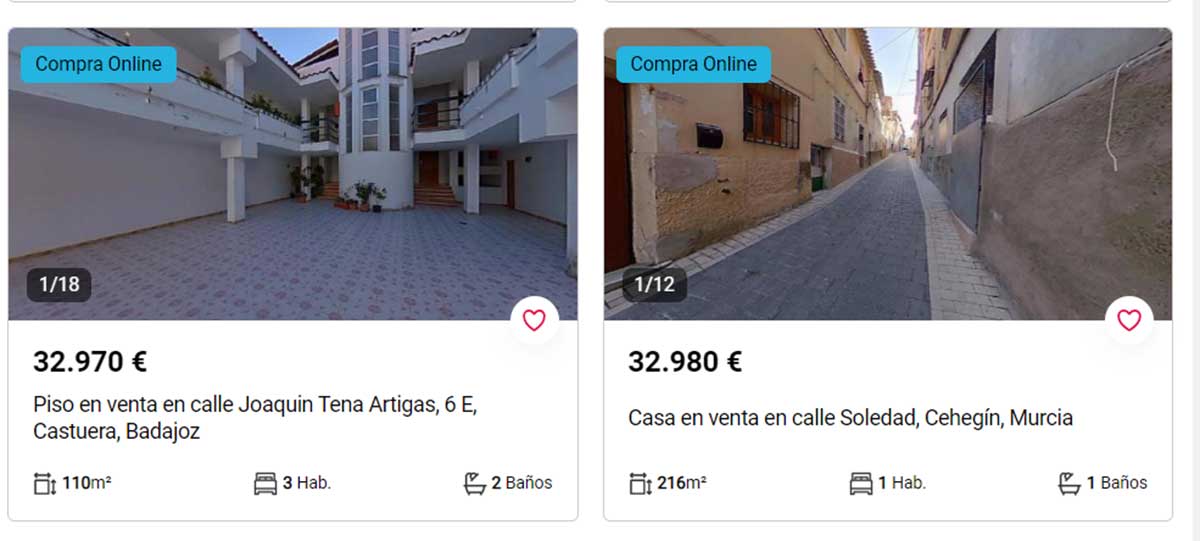Click the 32.980 € price

[685, 362]
